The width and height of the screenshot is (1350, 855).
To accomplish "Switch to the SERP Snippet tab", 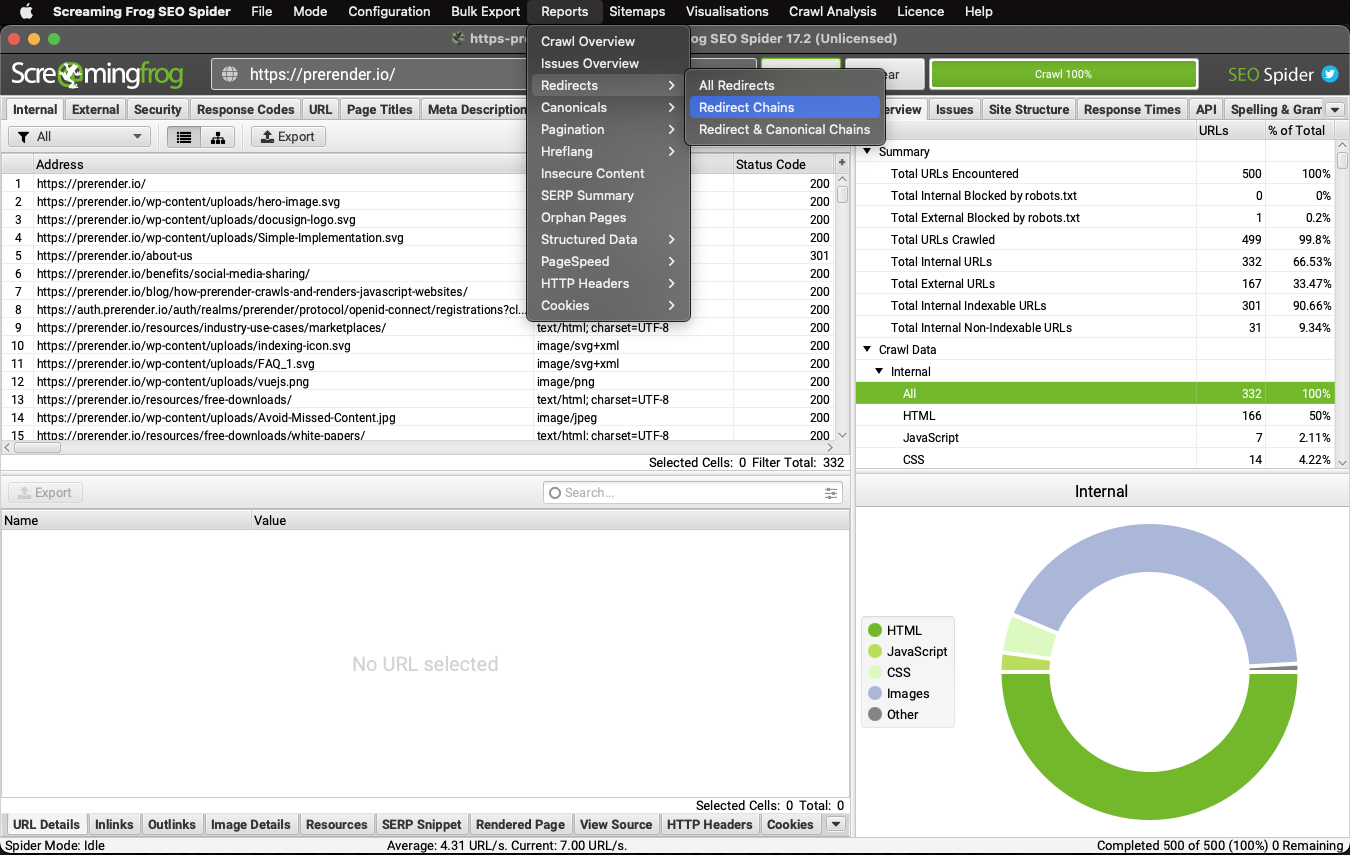I will tap(422, 825).
